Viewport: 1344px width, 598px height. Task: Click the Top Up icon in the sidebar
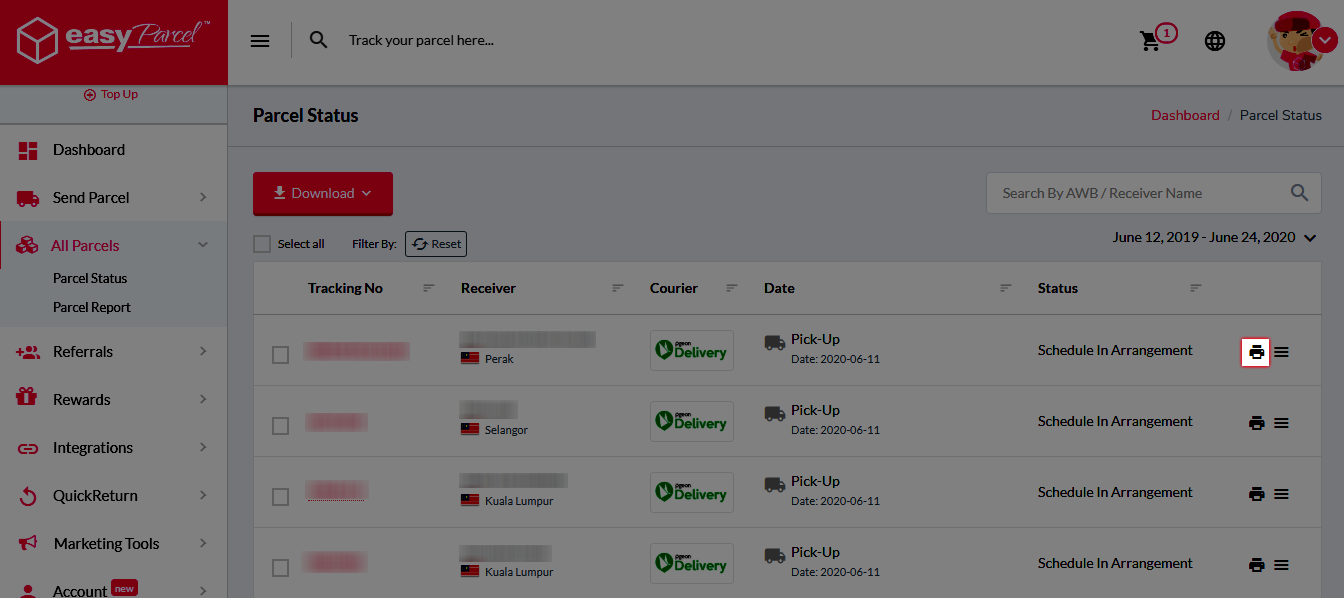88,93
